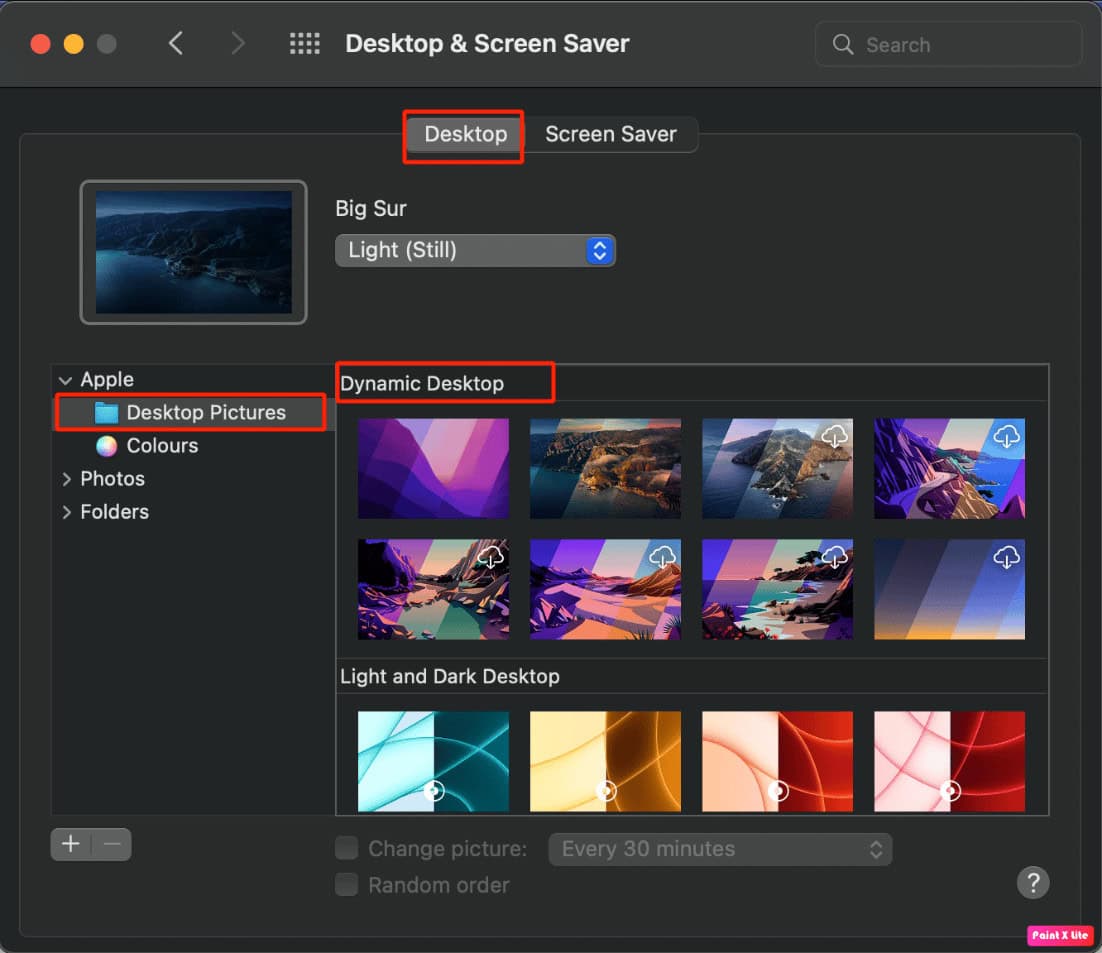Download the Catalina island dynamic wallpaper
This screenshot has width=1102, height=953.
pos(834,436)
